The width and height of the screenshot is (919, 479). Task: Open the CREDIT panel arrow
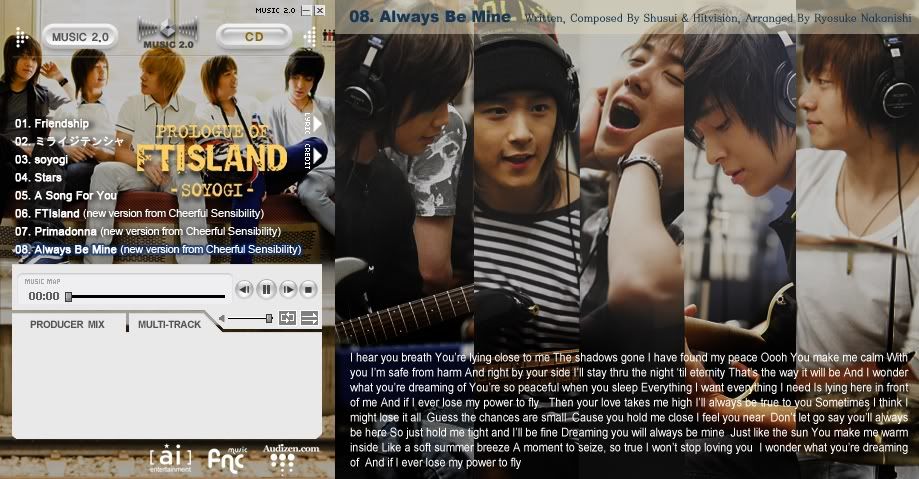(317, 156)
